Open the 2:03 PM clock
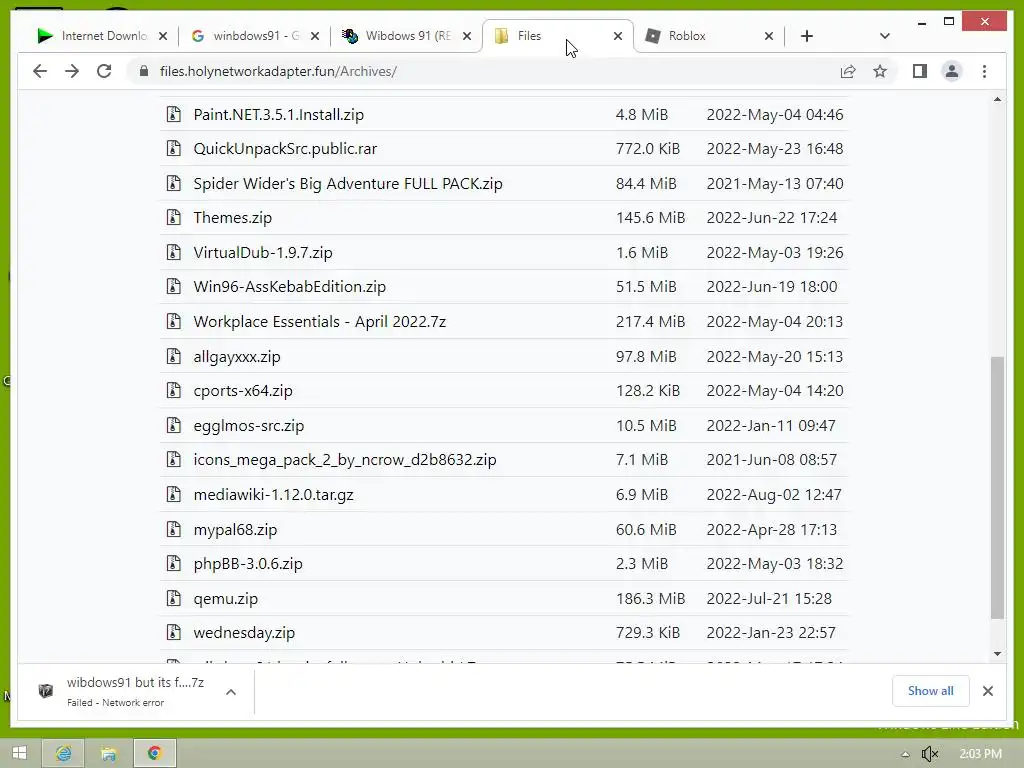1024x768 pixels. [x=980, y=754]
